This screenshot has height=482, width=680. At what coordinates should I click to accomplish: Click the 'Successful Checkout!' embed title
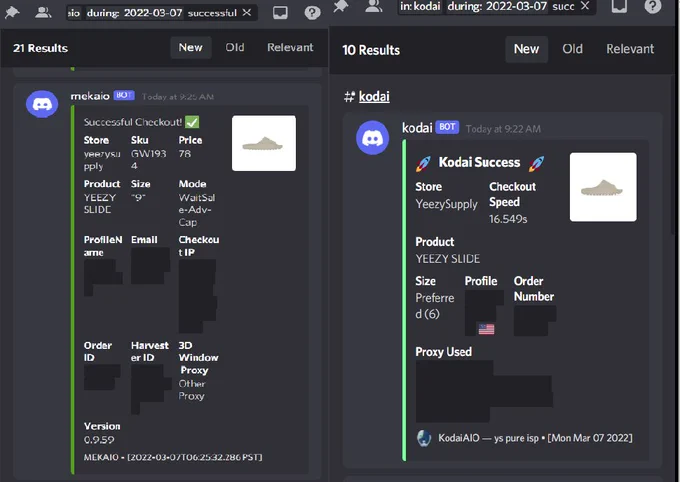pyautogui.click(x=133, y=122)
